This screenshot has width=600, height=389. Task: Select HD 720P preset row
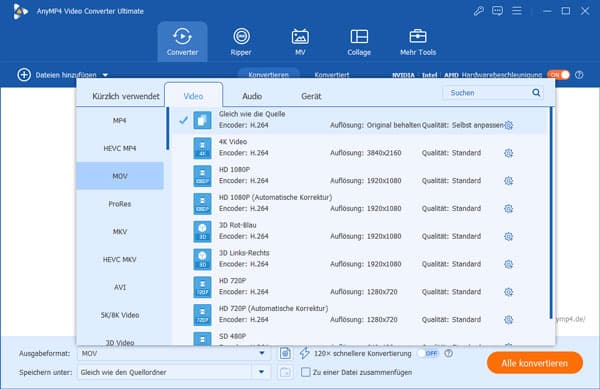click(360, 286)
